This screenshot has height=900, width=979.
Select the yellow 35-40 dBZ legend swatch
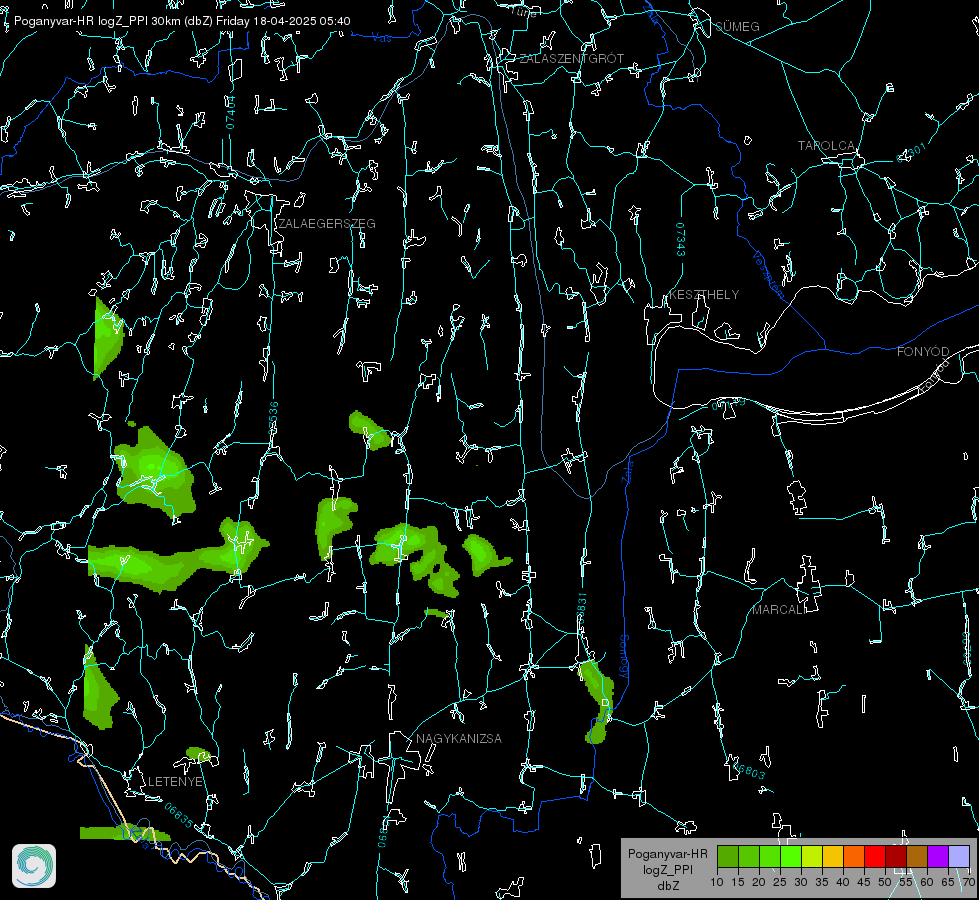(833, 857)
